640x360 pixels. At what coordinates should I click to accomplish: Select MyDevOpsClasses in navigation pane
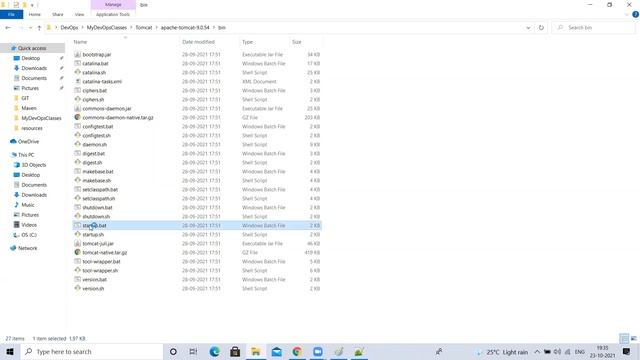tap(41, 118)
